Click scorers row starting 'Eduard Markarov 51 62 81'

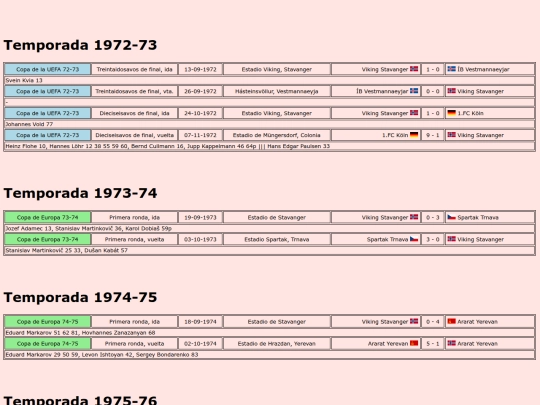pyautogui.click(x=270, y=333)
